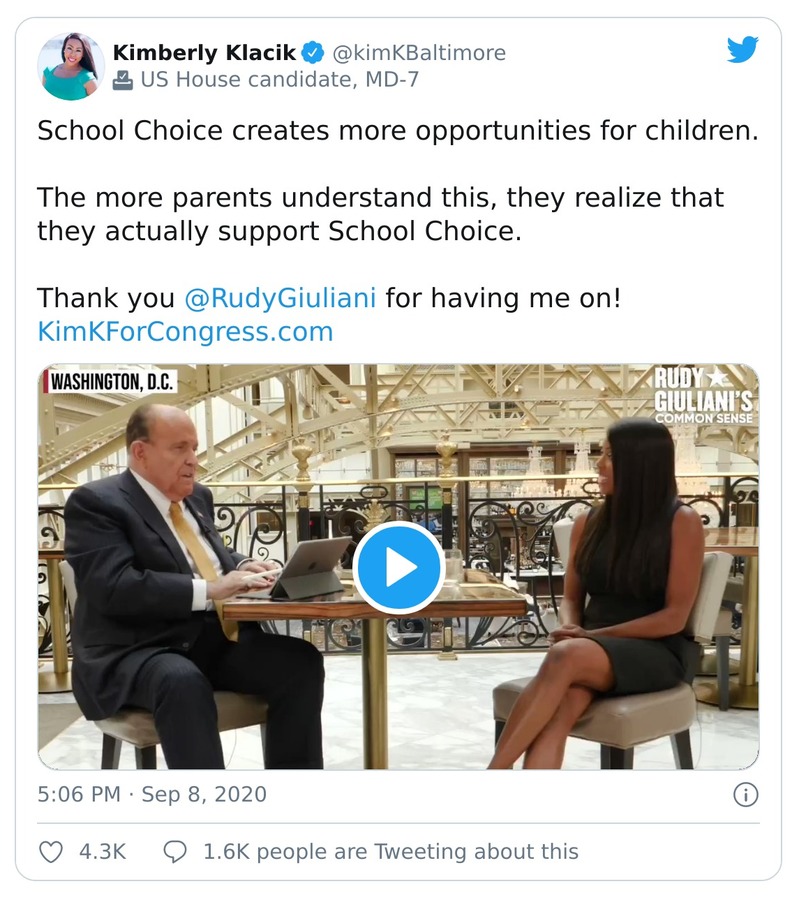The image size is (799, 900).
Task: Click the "The more parents understand this" paragraph
Action: tap(380, 214)
